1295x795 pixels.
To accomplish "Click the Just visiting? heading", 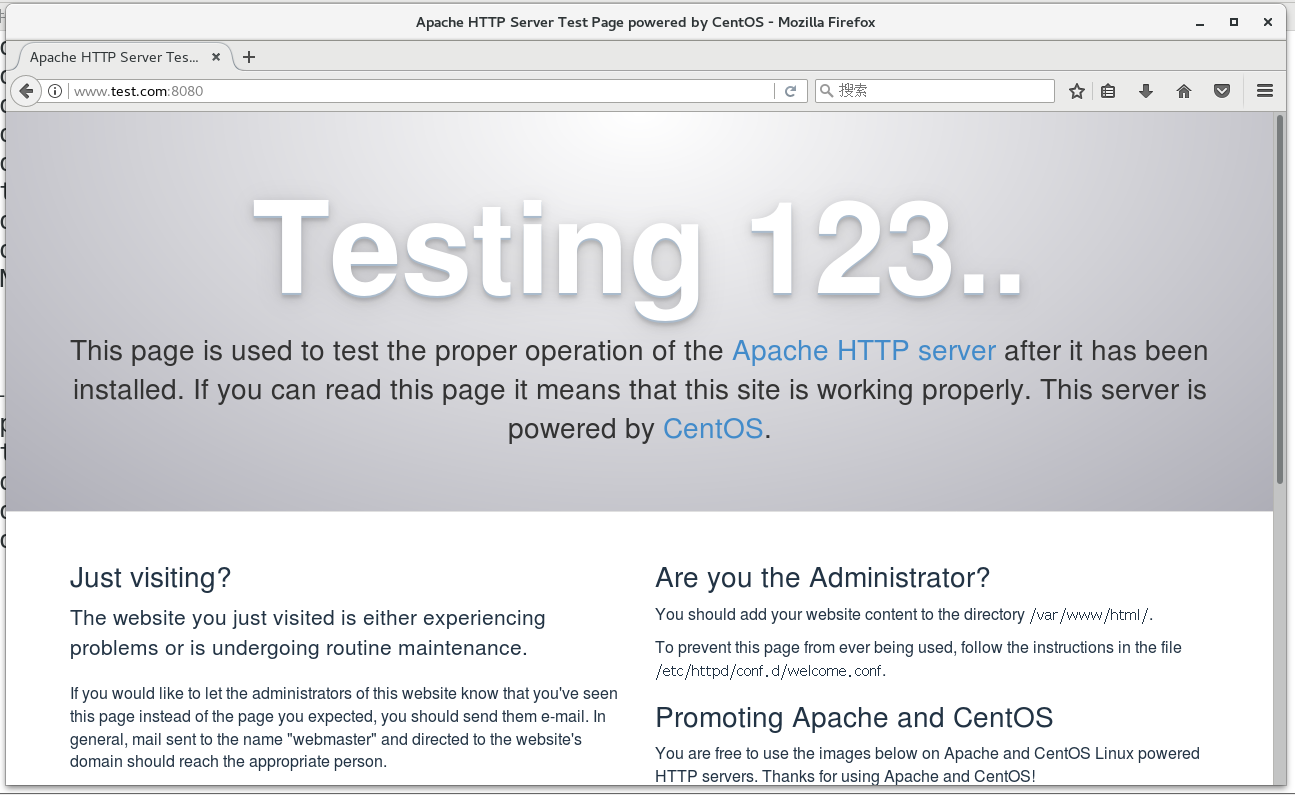I will click(x=150, y=578).
